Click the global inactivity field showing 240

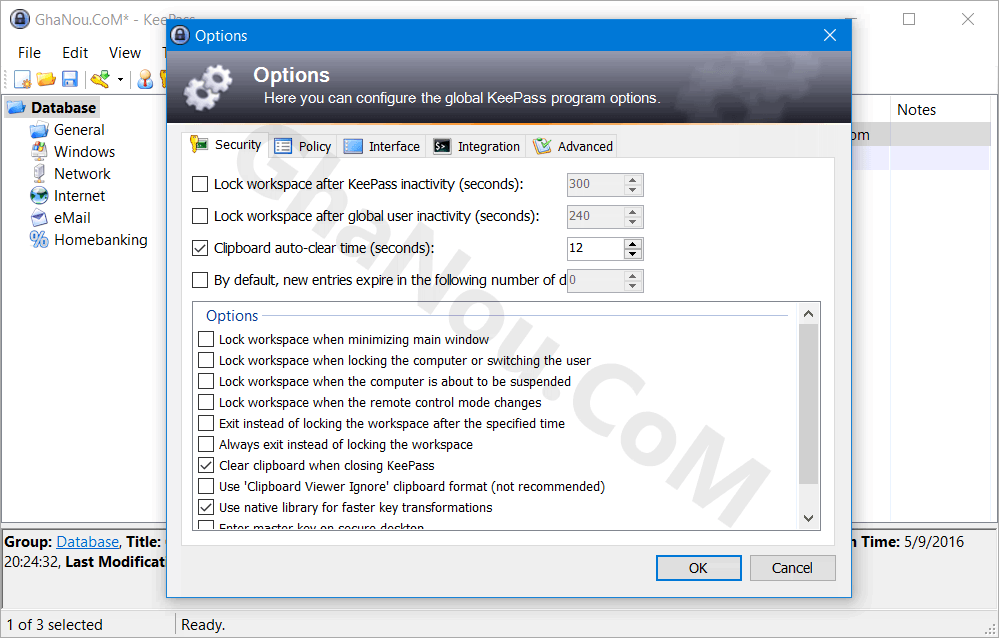point(596,217)
